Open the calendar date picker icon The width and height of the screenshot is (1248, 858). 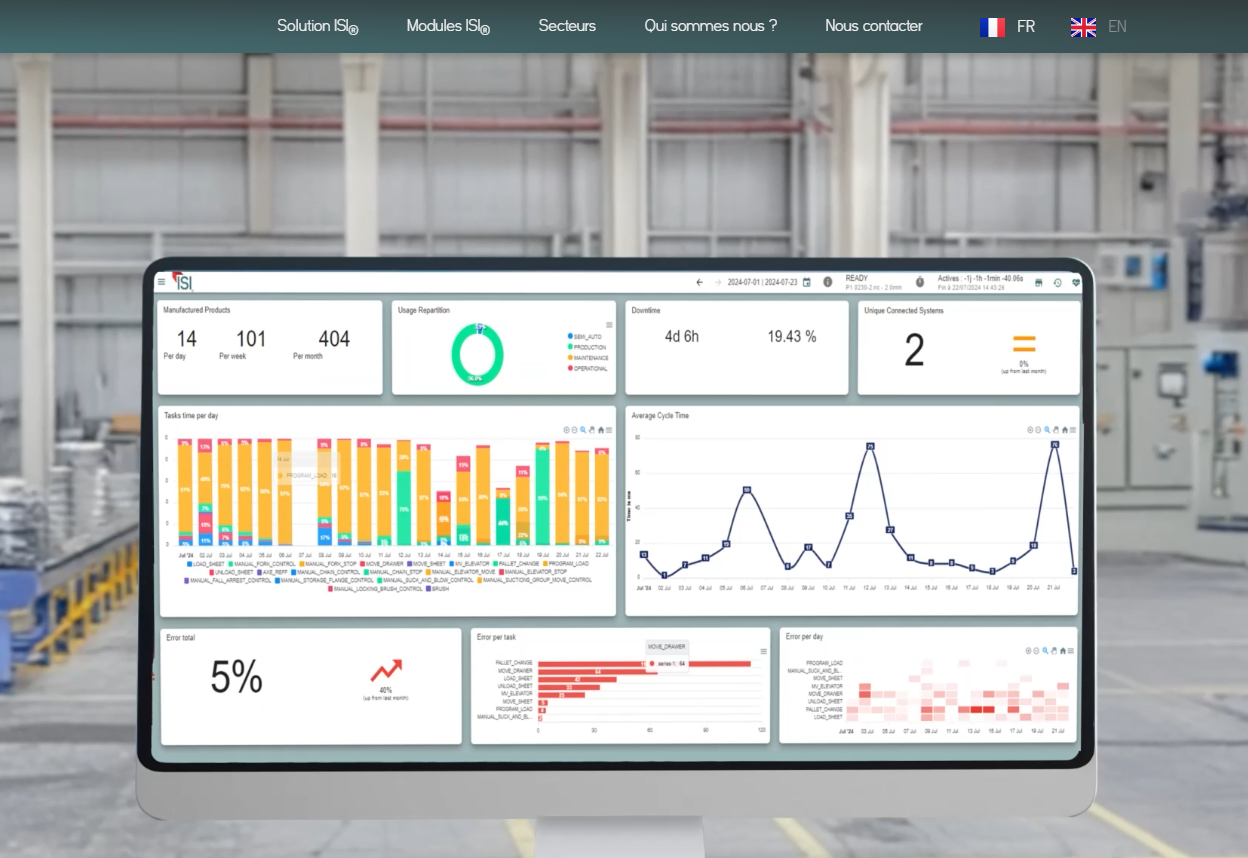(x=807, y=282)
